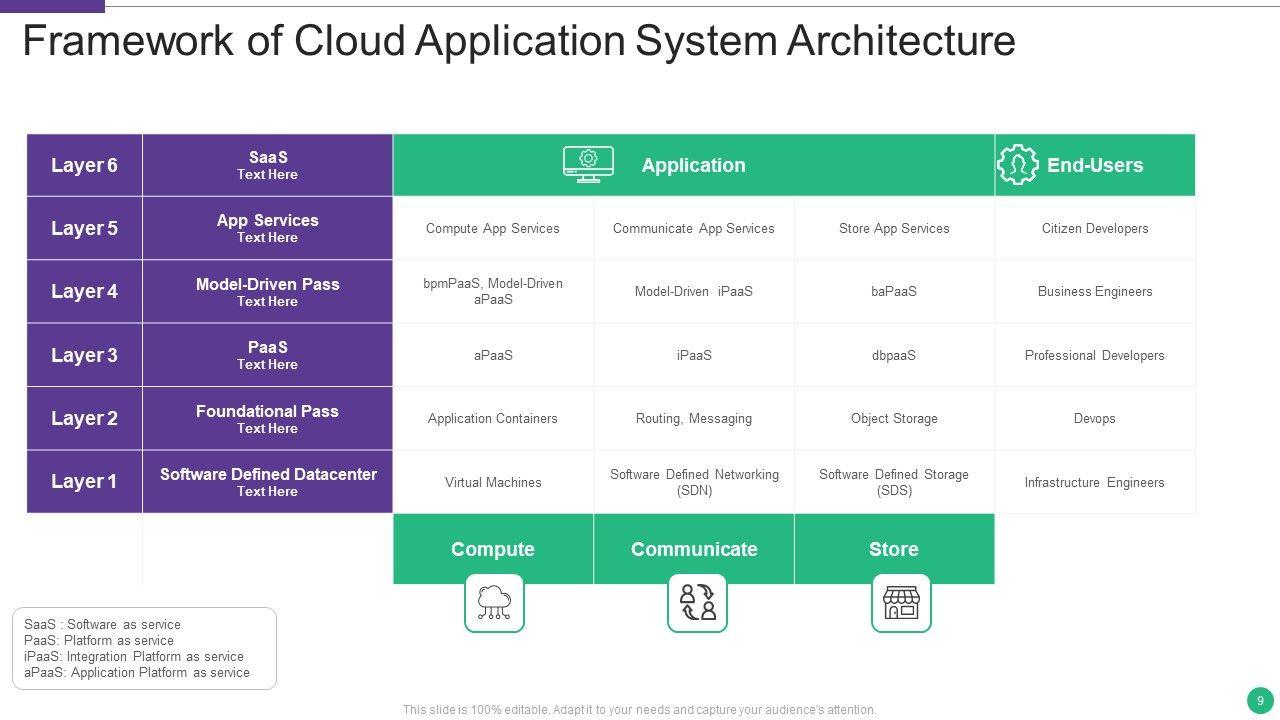Screen dimensions: 1280x720
Task: Select the cloud Compute icon
Action: click(494, 603)
